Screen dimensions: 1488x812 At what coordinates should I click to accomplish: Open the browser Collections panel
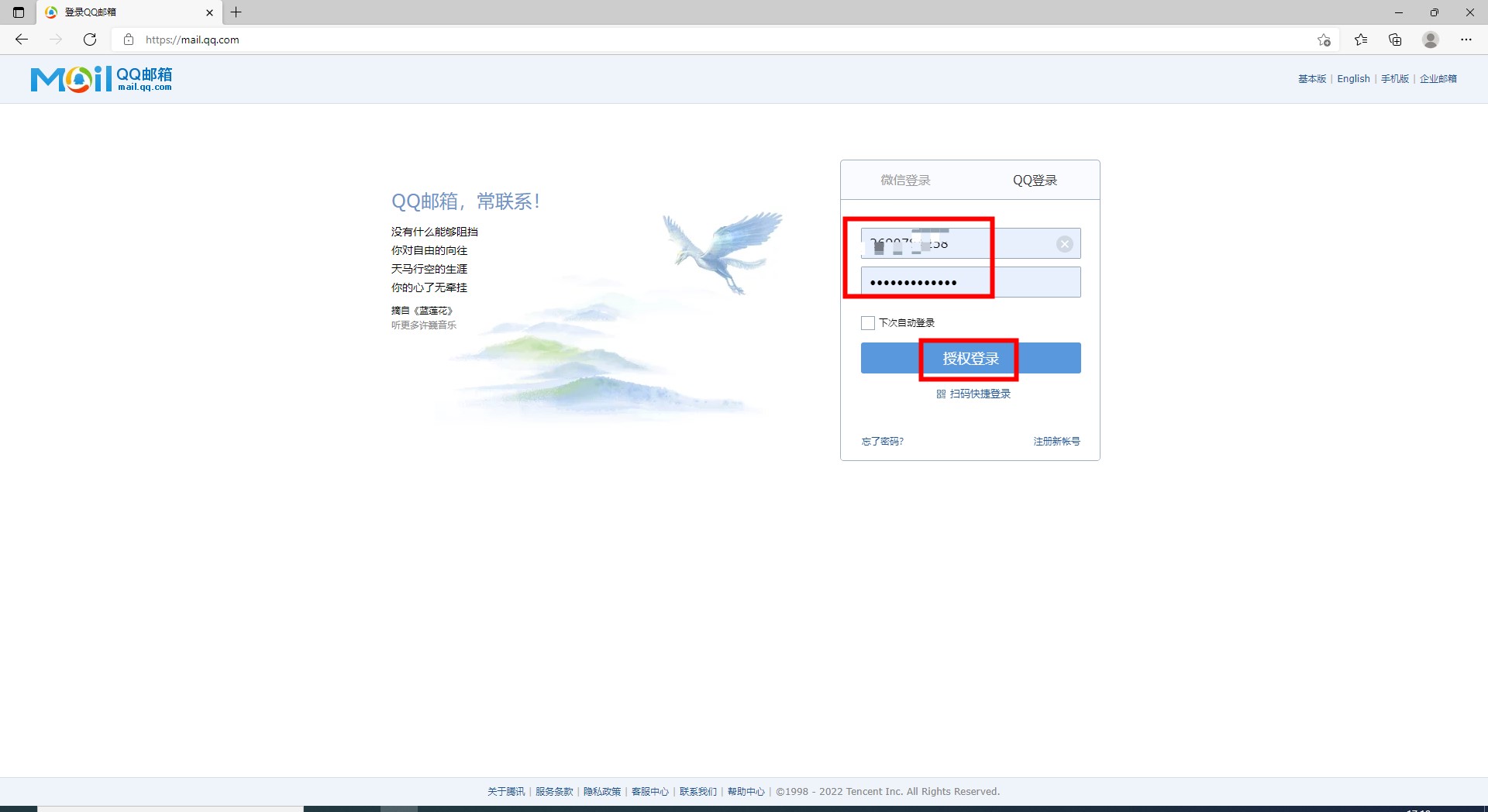point(1395,40)
